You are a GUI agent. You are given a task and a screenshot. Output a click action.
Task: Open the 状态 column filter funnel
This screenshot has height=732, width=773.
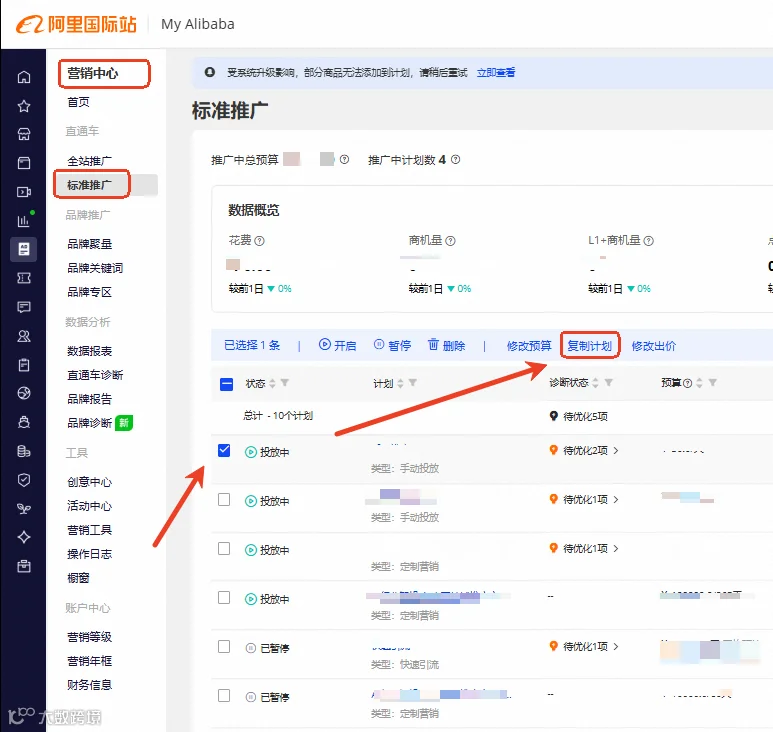(285, 383)
